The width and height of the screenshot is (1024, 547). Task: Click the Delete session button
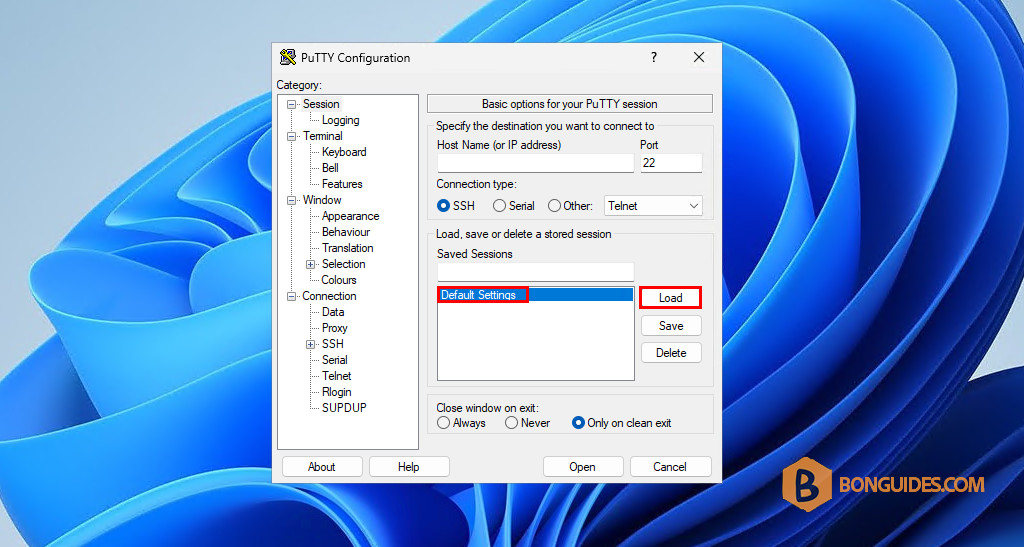(x=671, y=352)
